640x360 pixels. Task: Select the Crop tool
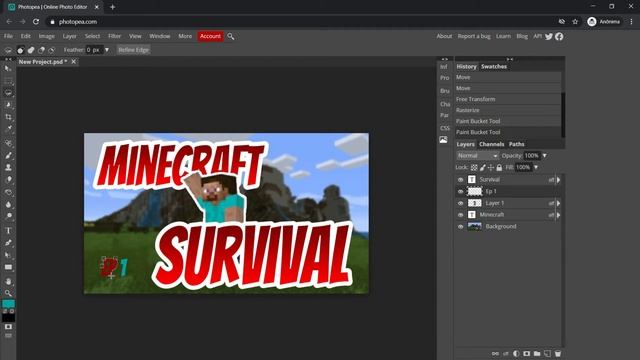coord(8,117)
